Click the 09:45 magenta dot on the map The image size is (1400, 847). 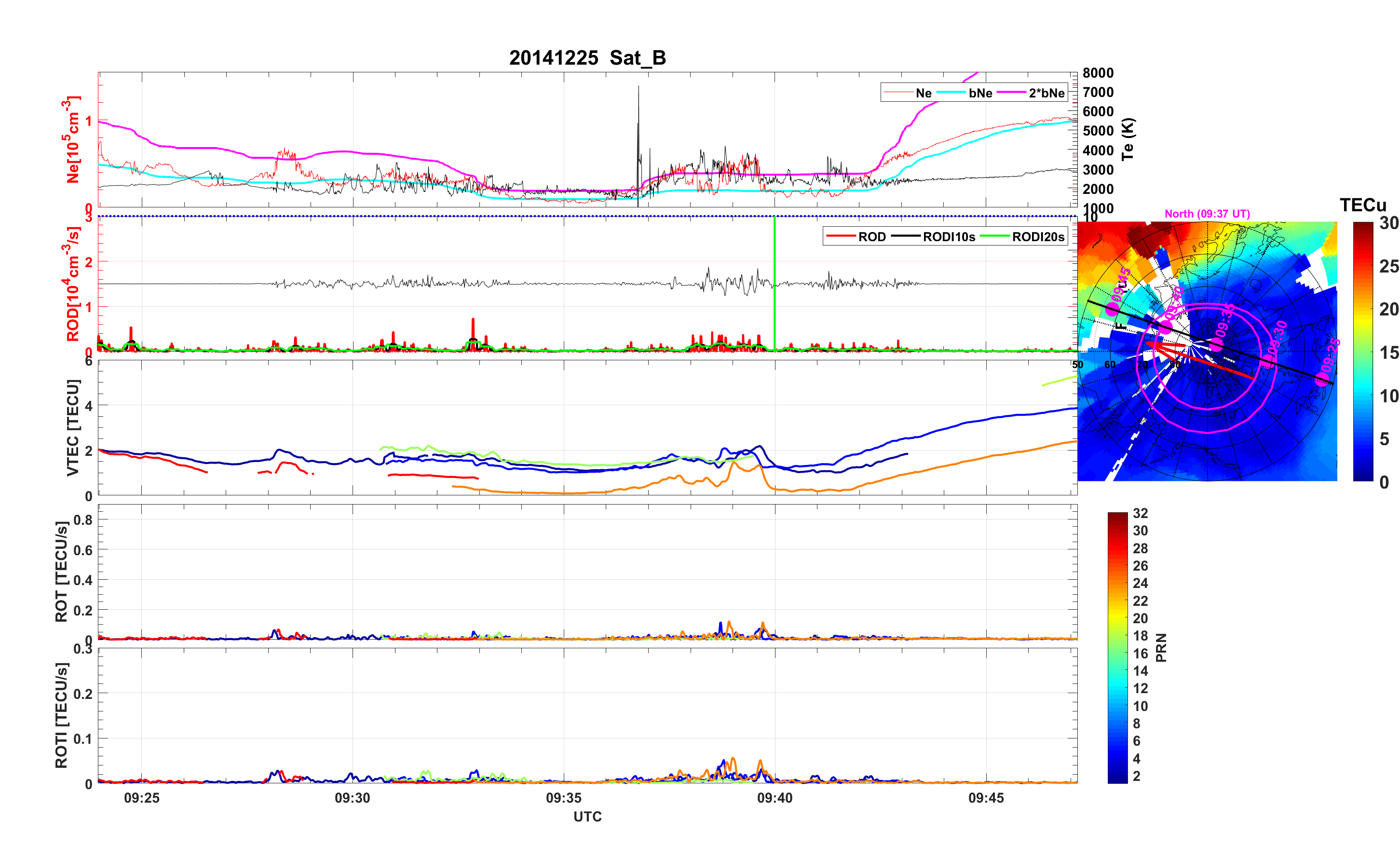pyautogui.click(x=1113, y=310)
